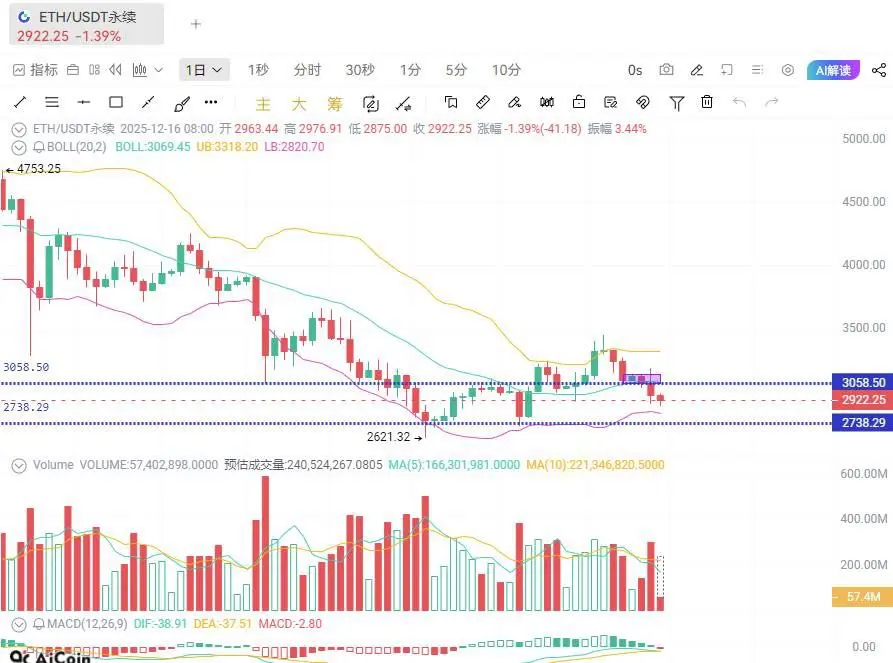Click the line-with-arrows magnet tool icon

404,104
